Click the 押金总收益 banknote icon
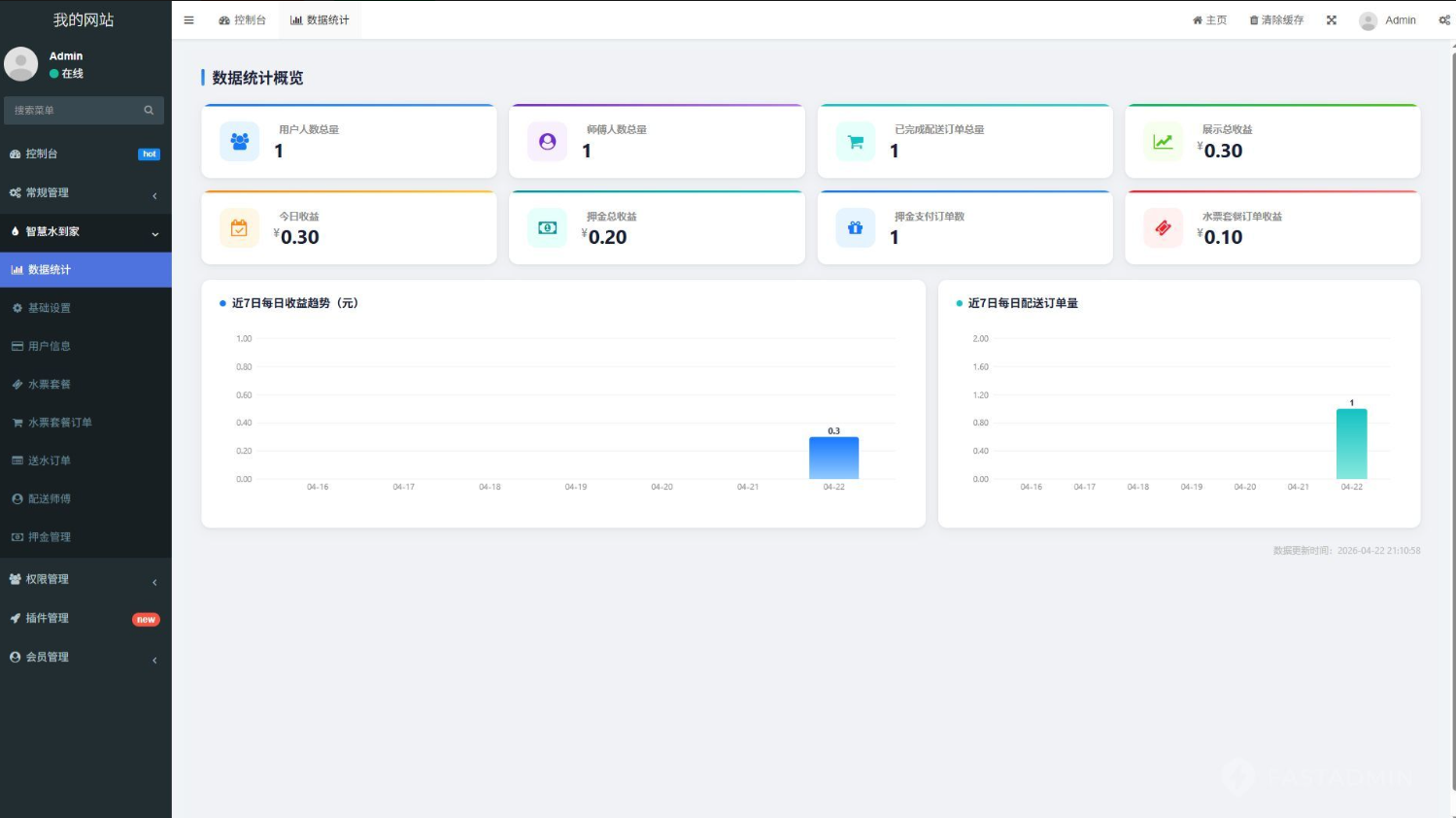The image size is (1456, 818). pyautogui.click(x=548, y=228)
